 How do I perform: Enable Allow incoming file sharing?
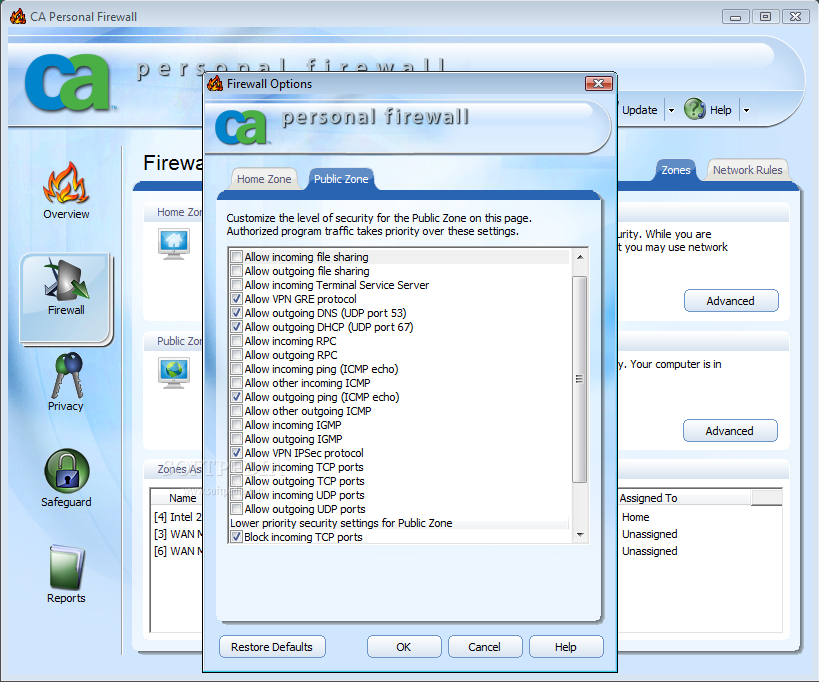click(237, 257)
